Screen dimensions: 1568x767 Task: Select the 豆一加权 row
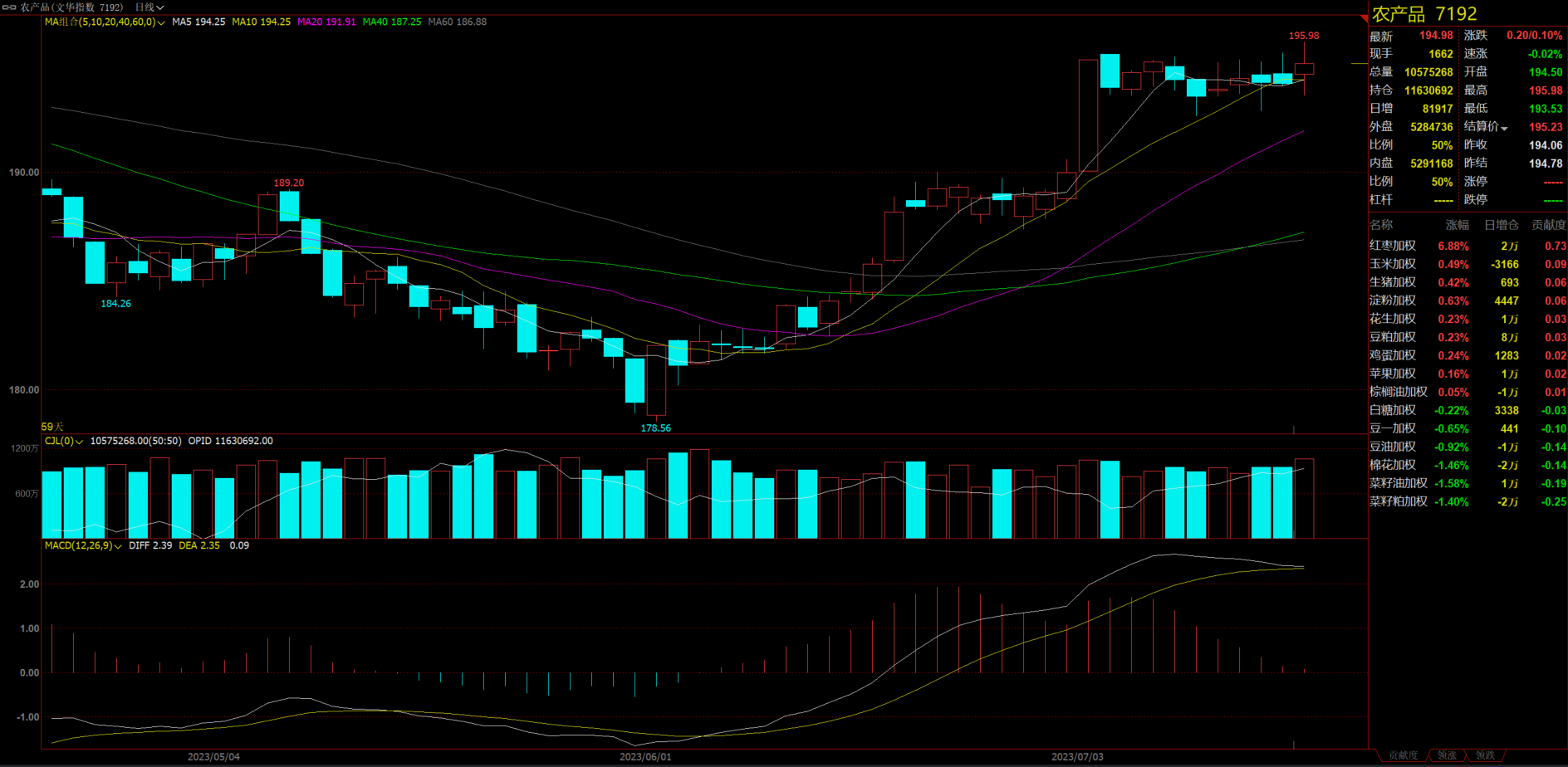(1468, 429)
